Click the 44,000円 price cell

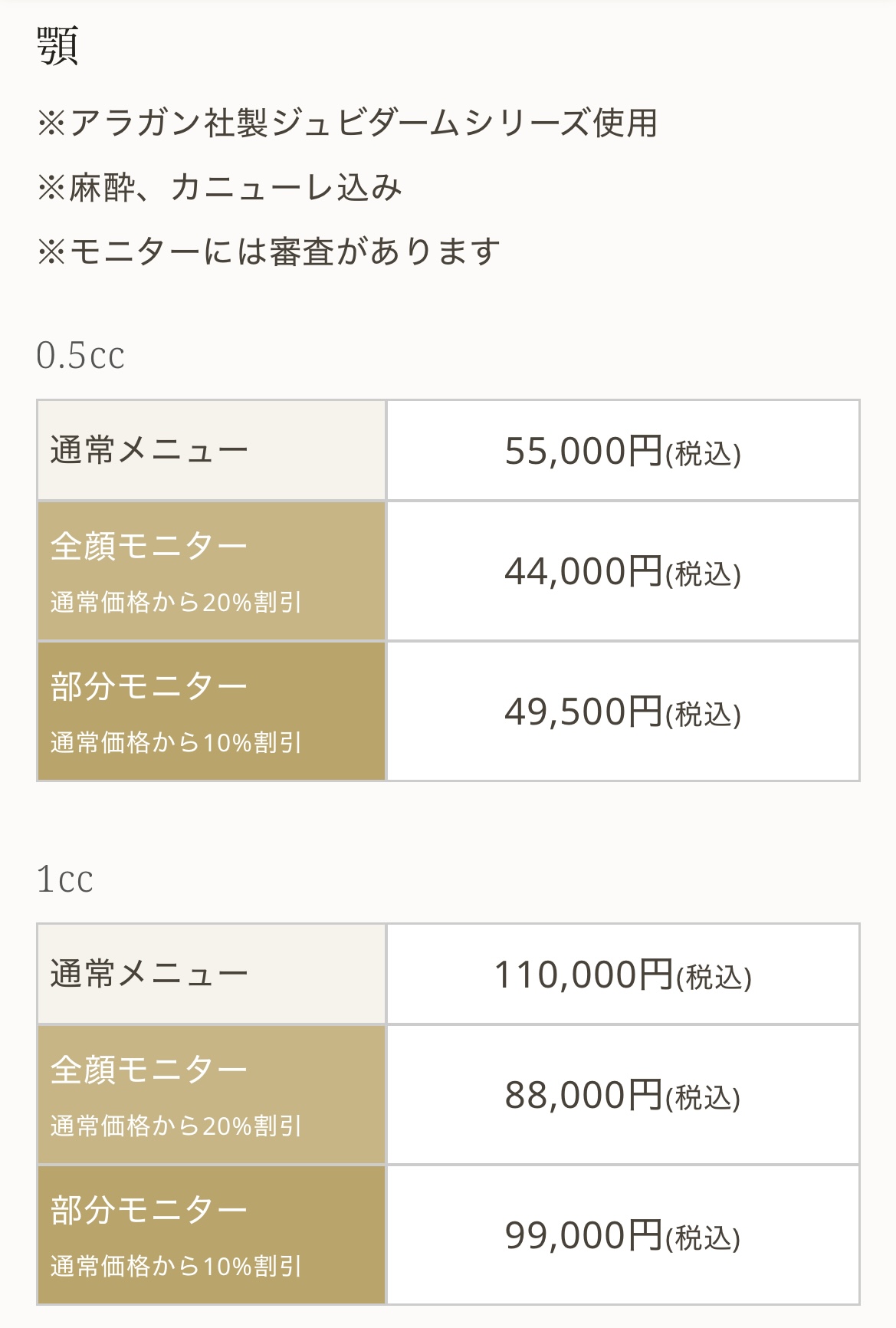tap(622, 571)
